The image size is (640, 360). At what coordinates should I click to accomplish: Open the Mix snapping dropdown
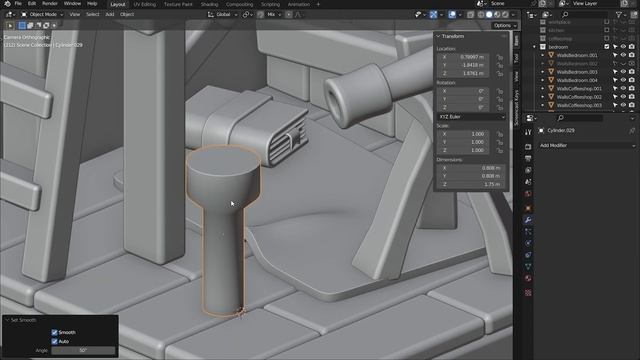pyautogui.click(x=274, y=14)
